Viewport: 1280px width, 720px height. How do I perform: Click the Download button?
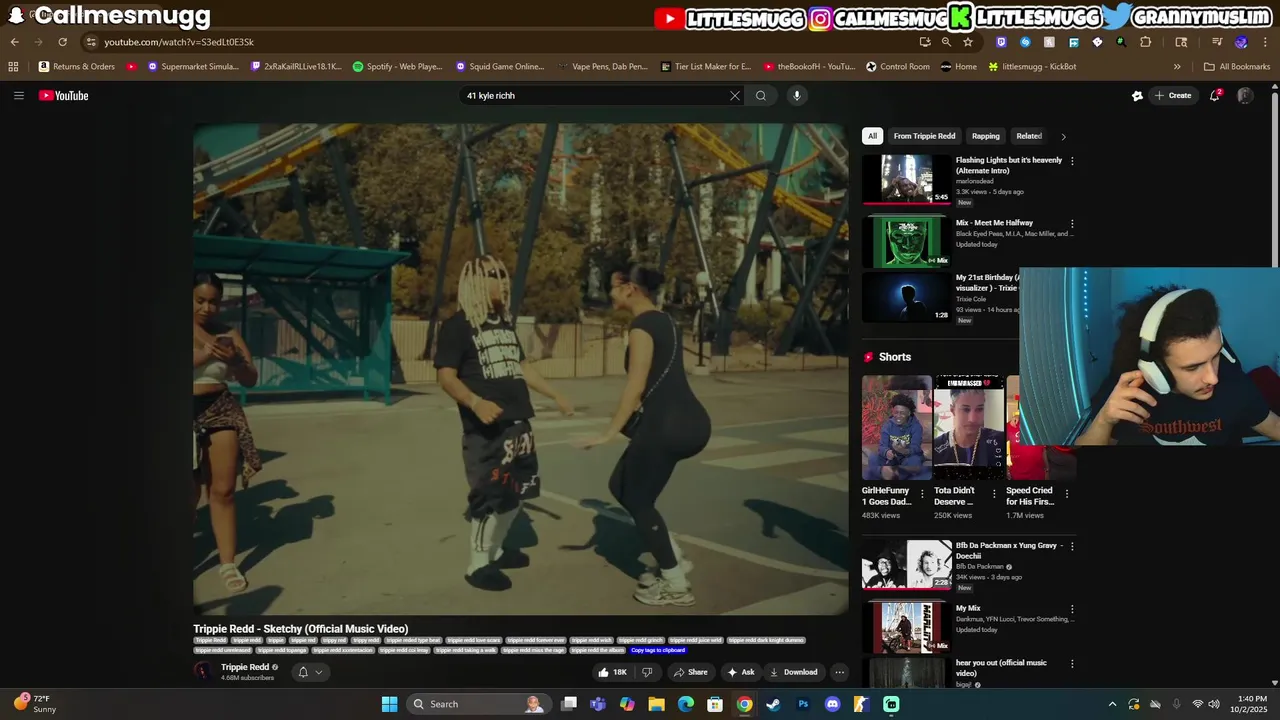[794, 672]
